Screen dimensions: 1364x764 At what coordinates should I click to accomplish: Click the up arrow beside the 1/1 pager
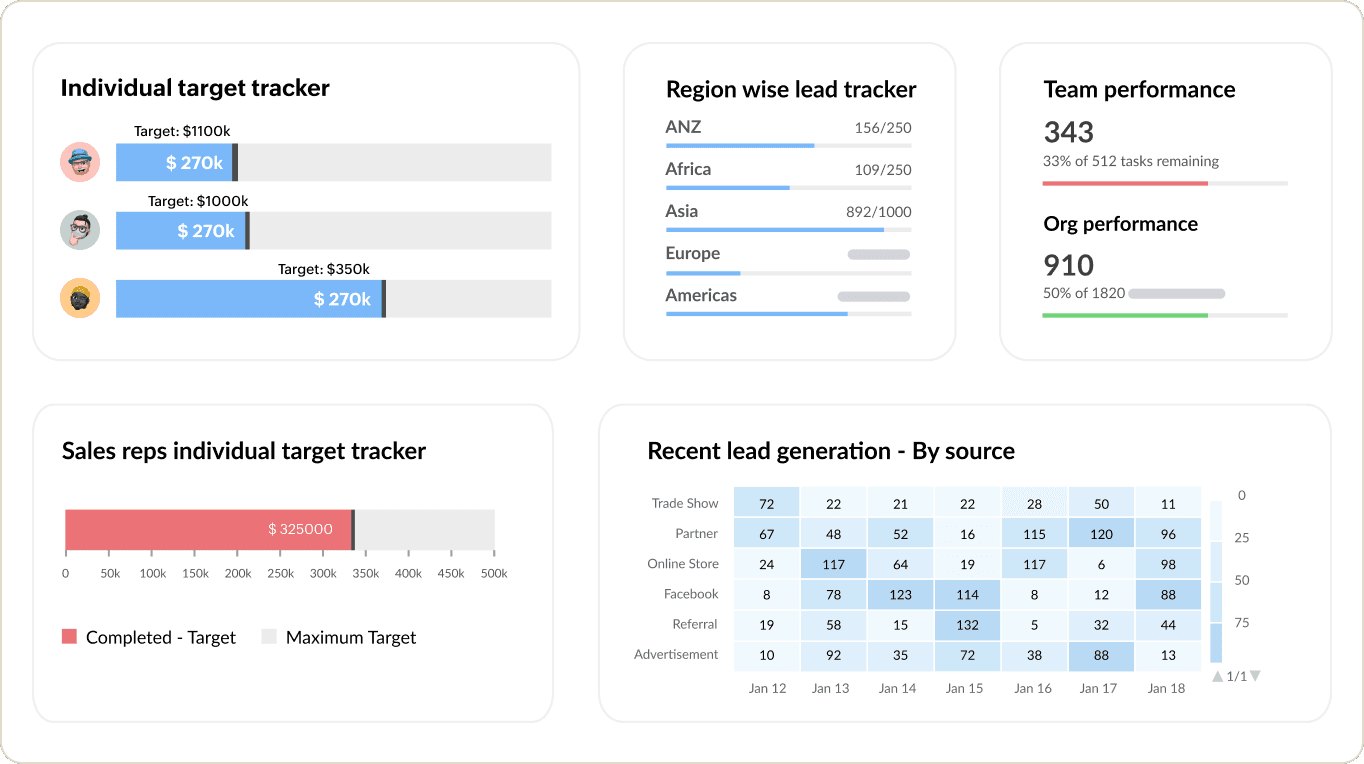1216,676
